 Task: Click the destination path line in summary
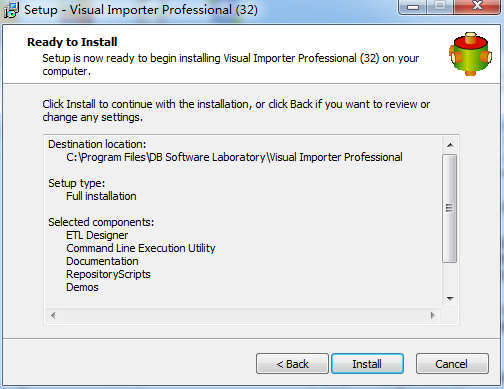pos(234,157)
